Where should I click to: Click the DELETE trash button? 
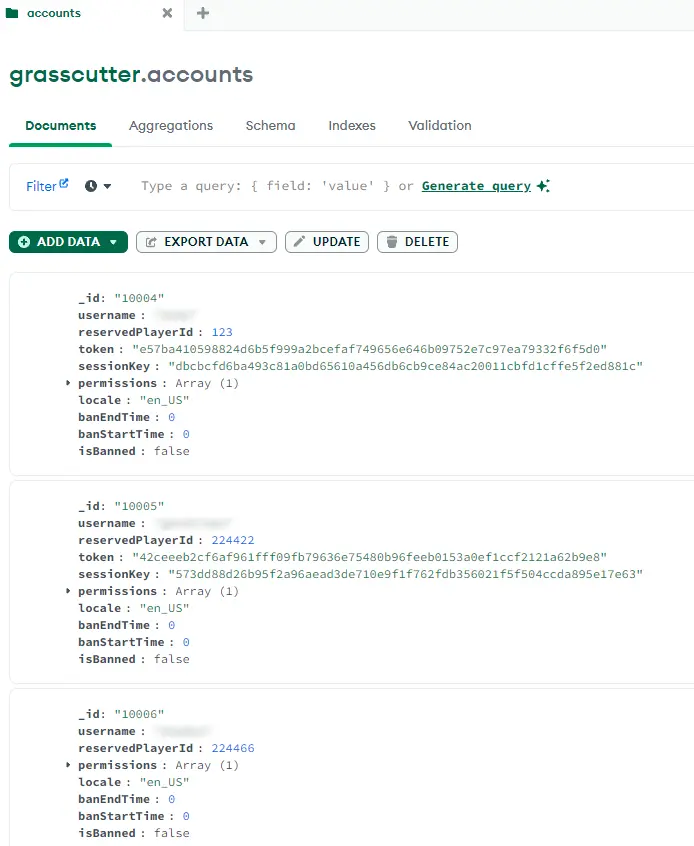pyautogui.click(x=417, y=242)
